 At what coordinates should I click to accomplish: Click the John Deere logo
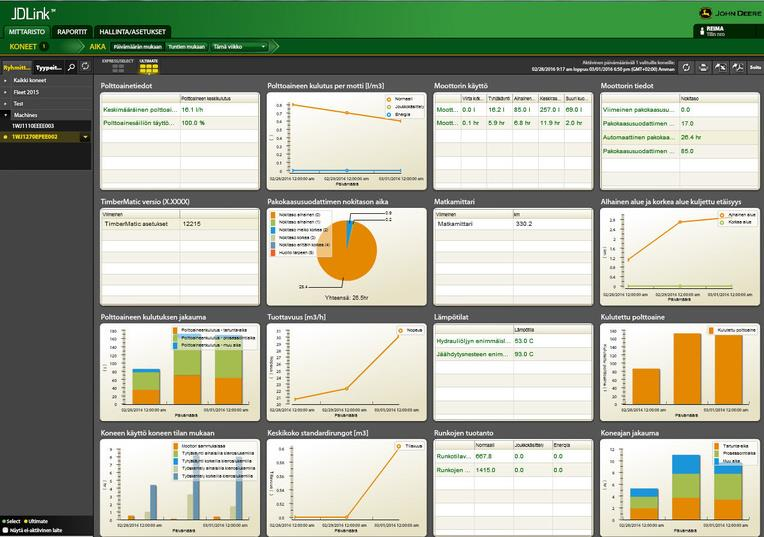click(x=730, y=13)
